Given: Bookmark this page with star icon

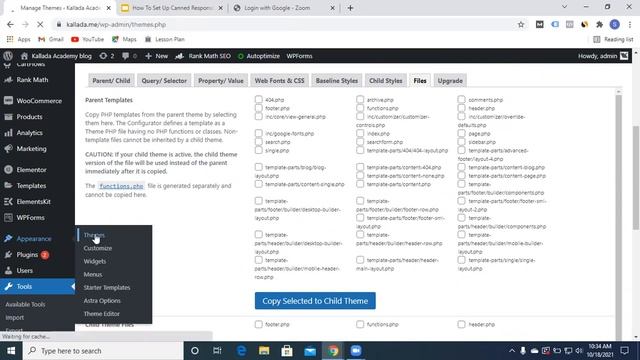Looking at the screenshot, I should point(521,24).
